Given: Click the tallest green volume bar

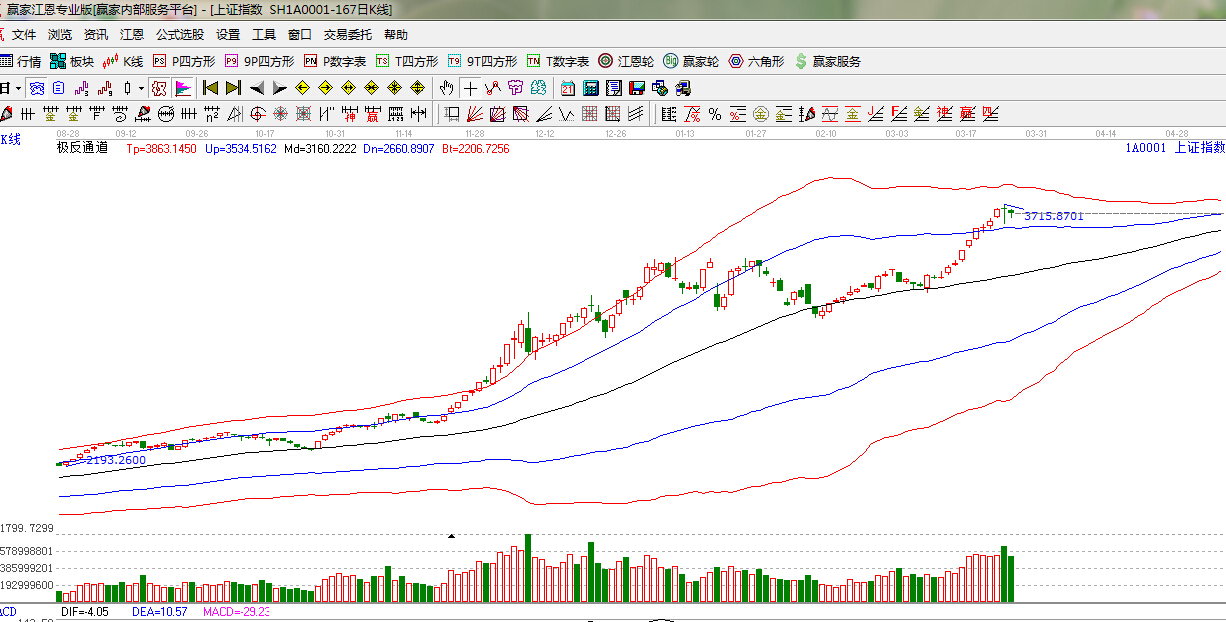Looking at the screenshot, I should pos(528,567).
